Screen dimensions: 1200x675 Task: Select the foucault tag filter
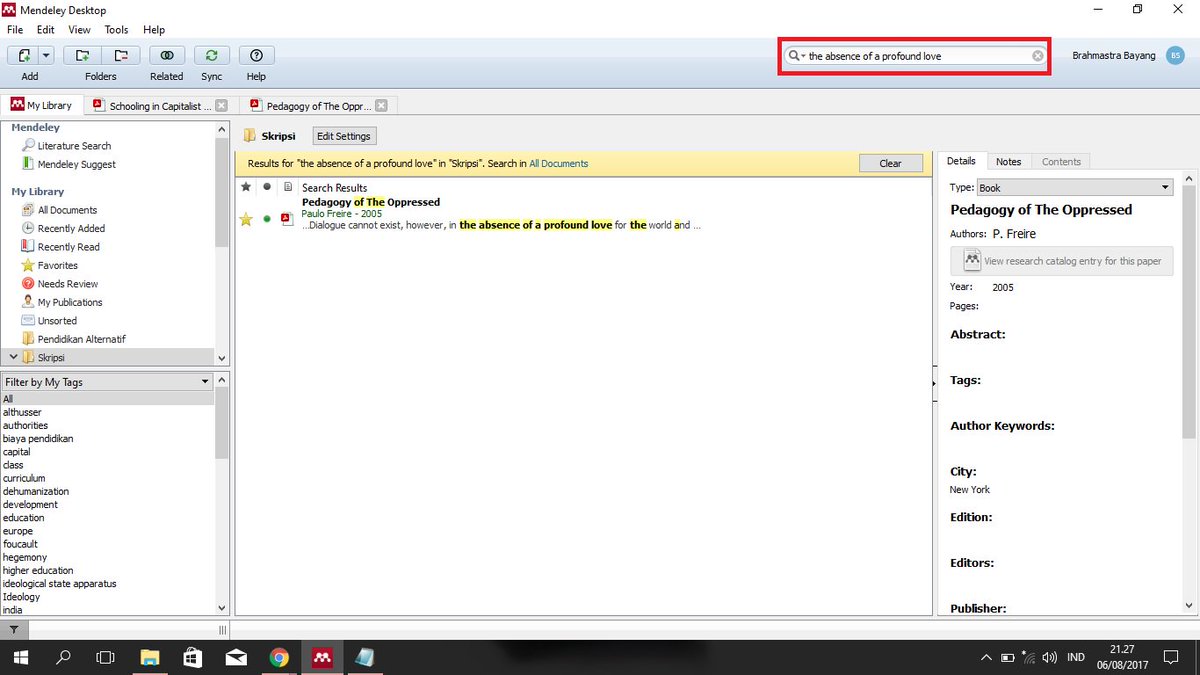tap(20, 544)
